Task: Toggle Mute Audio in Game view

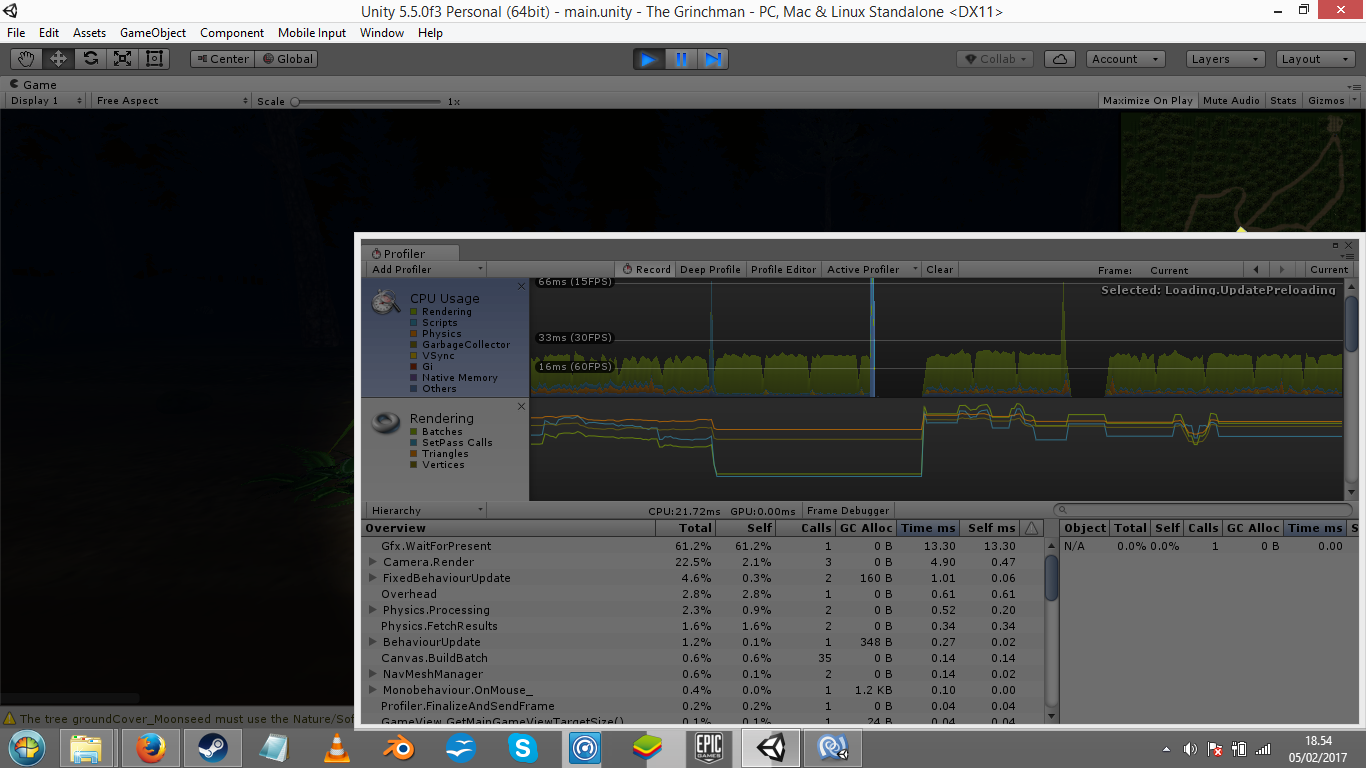Action: click(x=1231, y=101)
